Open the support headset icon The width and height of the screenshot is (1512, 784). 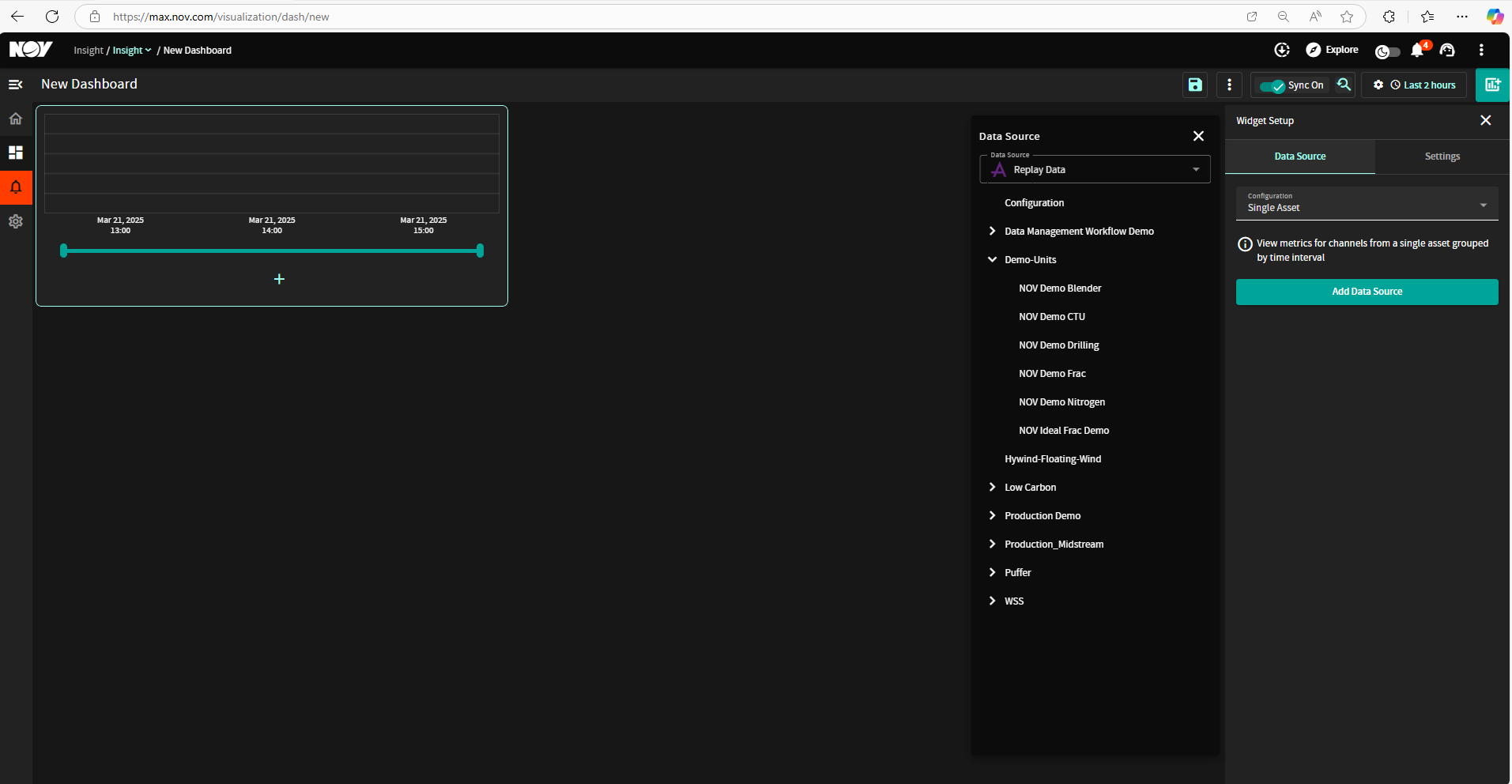point(1447,50)
